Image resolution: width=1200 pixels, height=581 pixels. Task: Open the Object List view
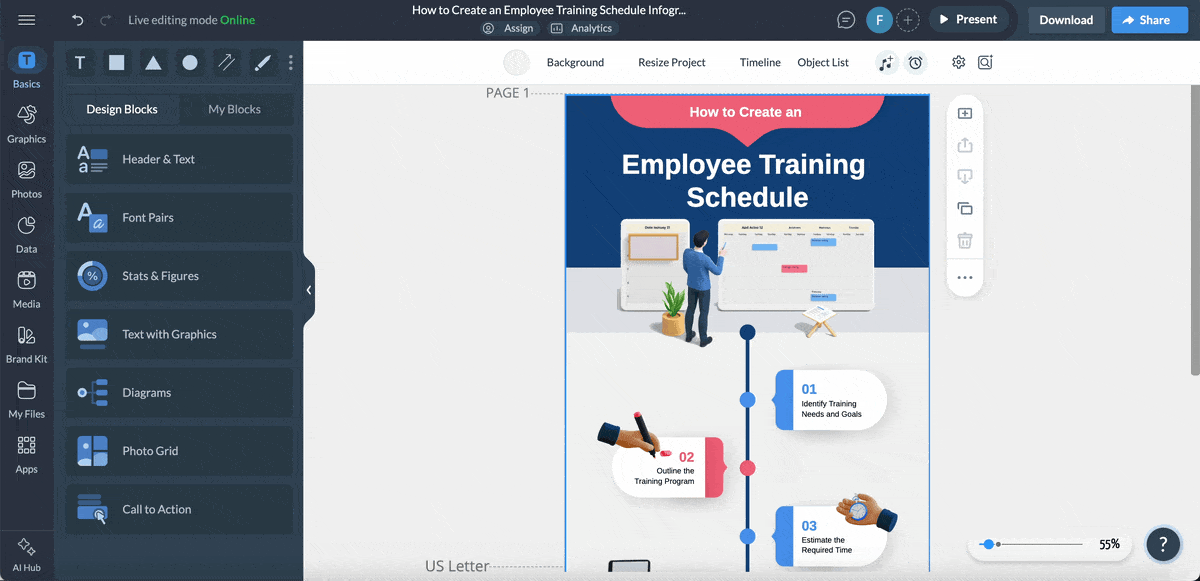tap(822, 62)
